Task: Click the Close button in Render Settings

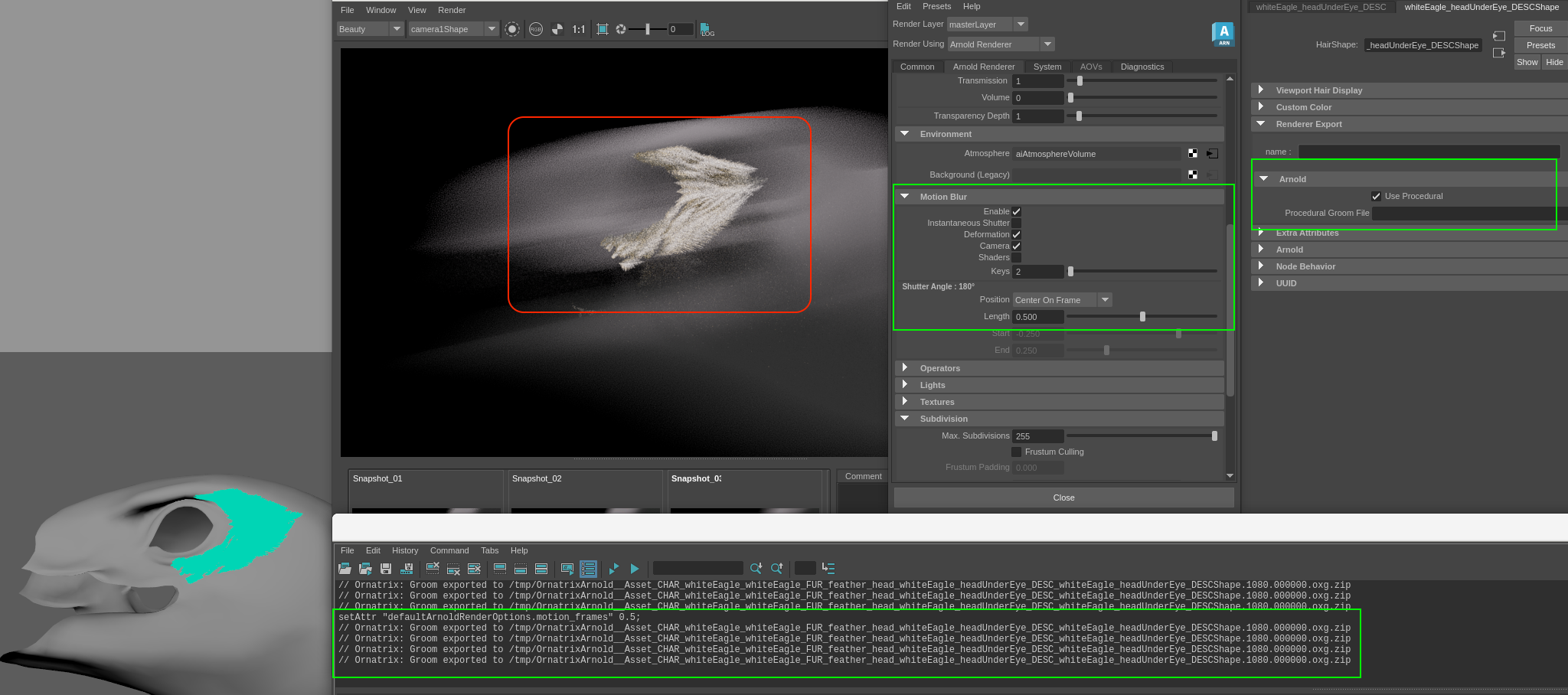Action: click(x=1063, y=498)
